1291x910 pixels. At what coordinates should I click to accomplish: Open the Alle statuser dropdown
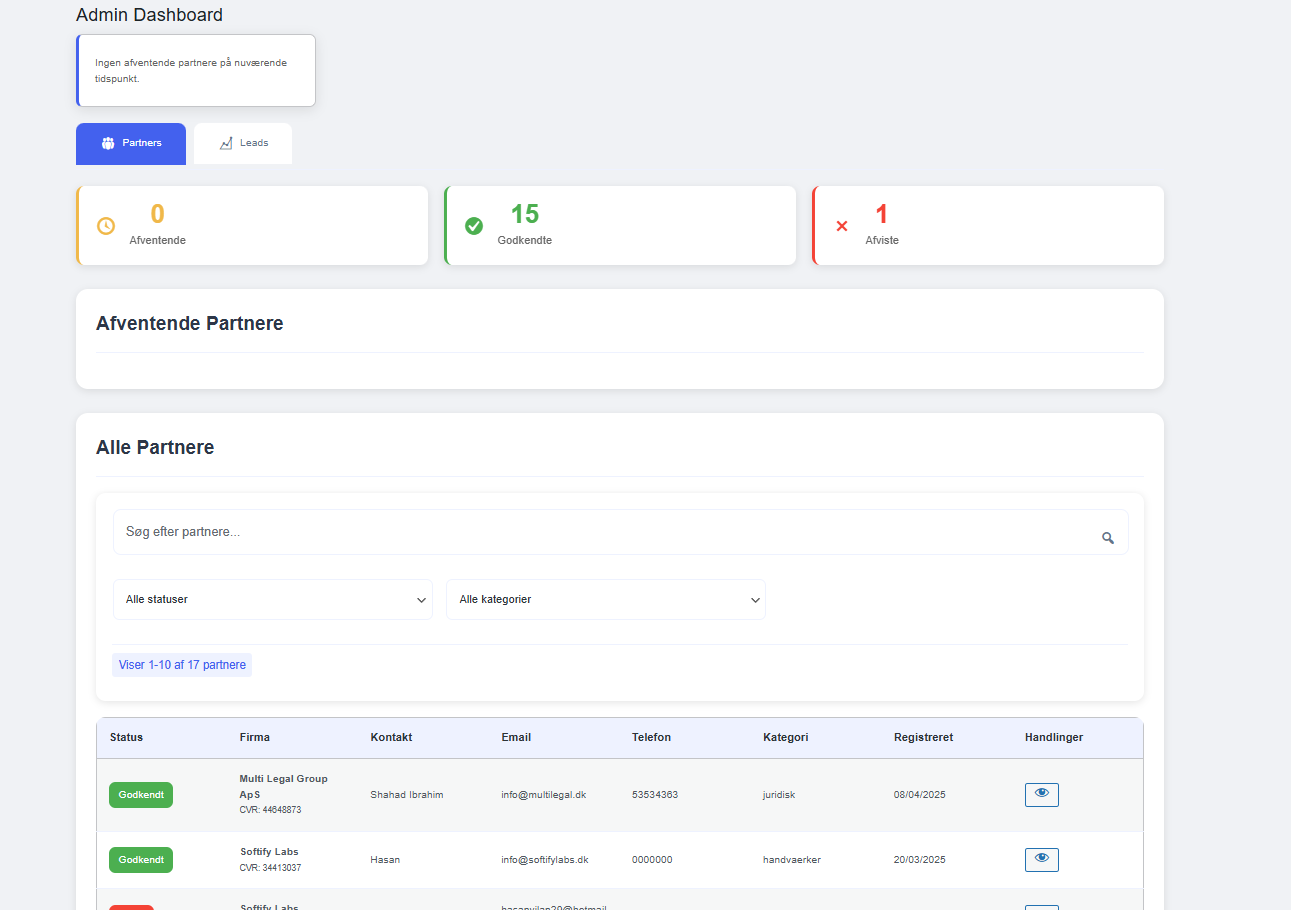pyautogui.click(x=272, y=600)
